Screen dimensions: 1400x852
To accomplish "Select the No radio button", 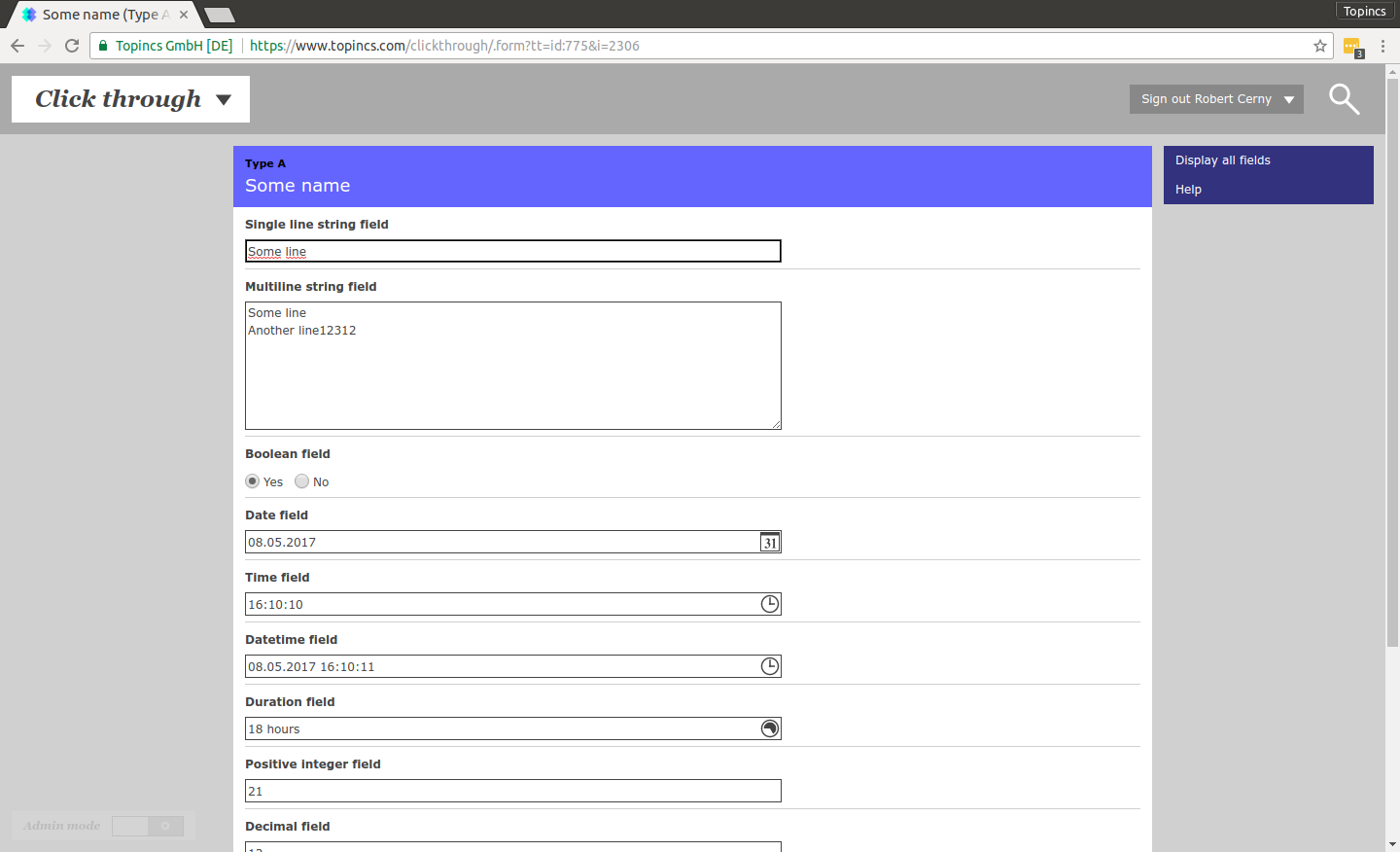I will point(302,481).
